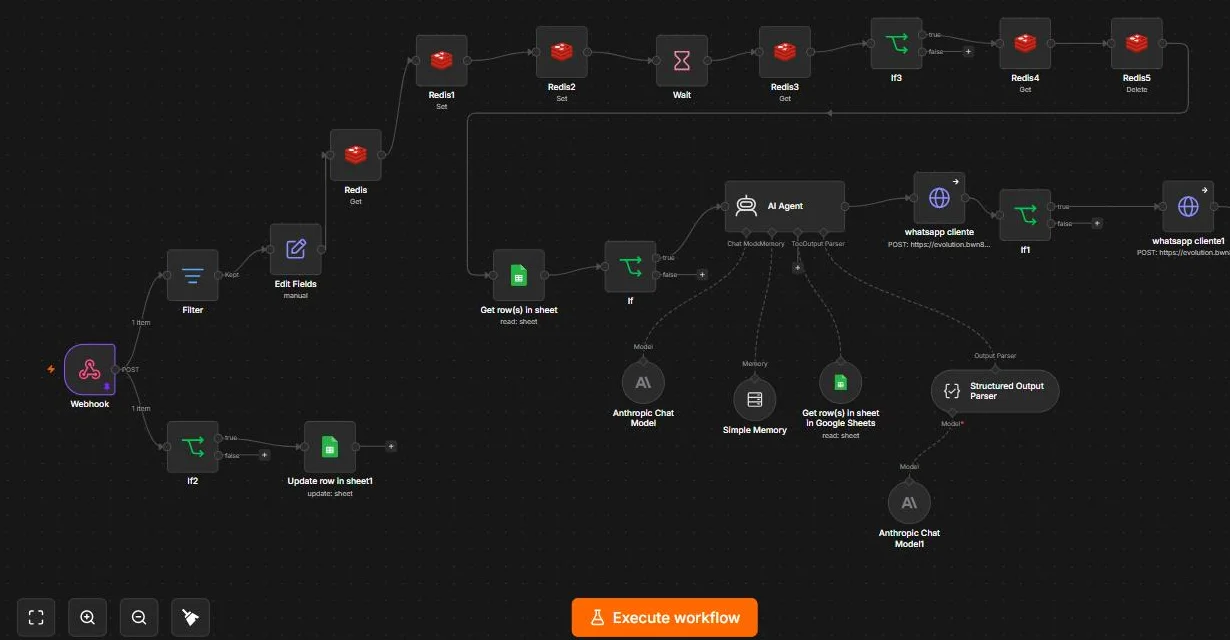This screenshot has height=640, width=1230.
Task: Open the Edit Fields node
Action: coord(296,249)
